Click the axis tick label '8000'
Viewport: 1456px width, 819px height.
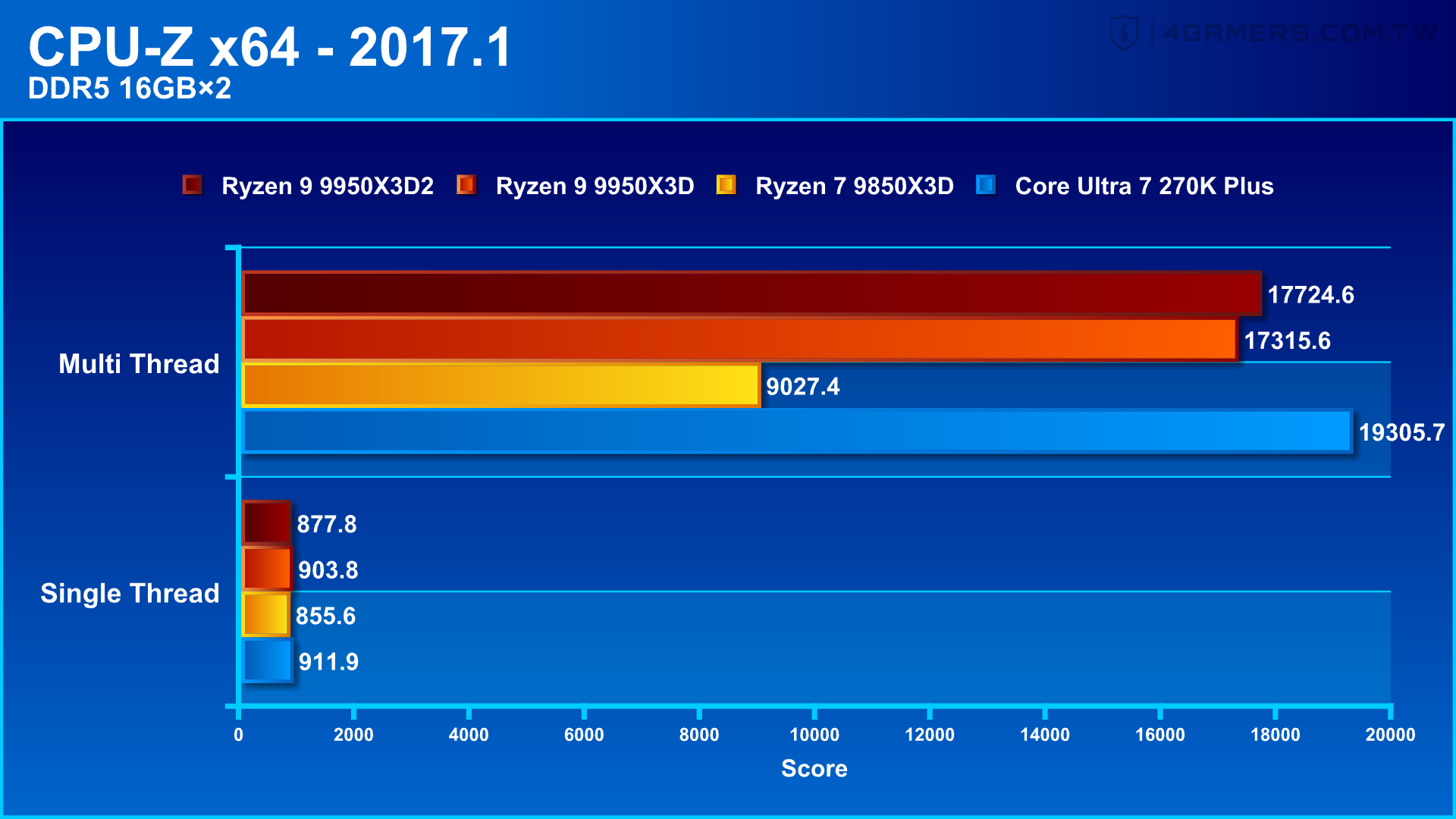[699, 735]
